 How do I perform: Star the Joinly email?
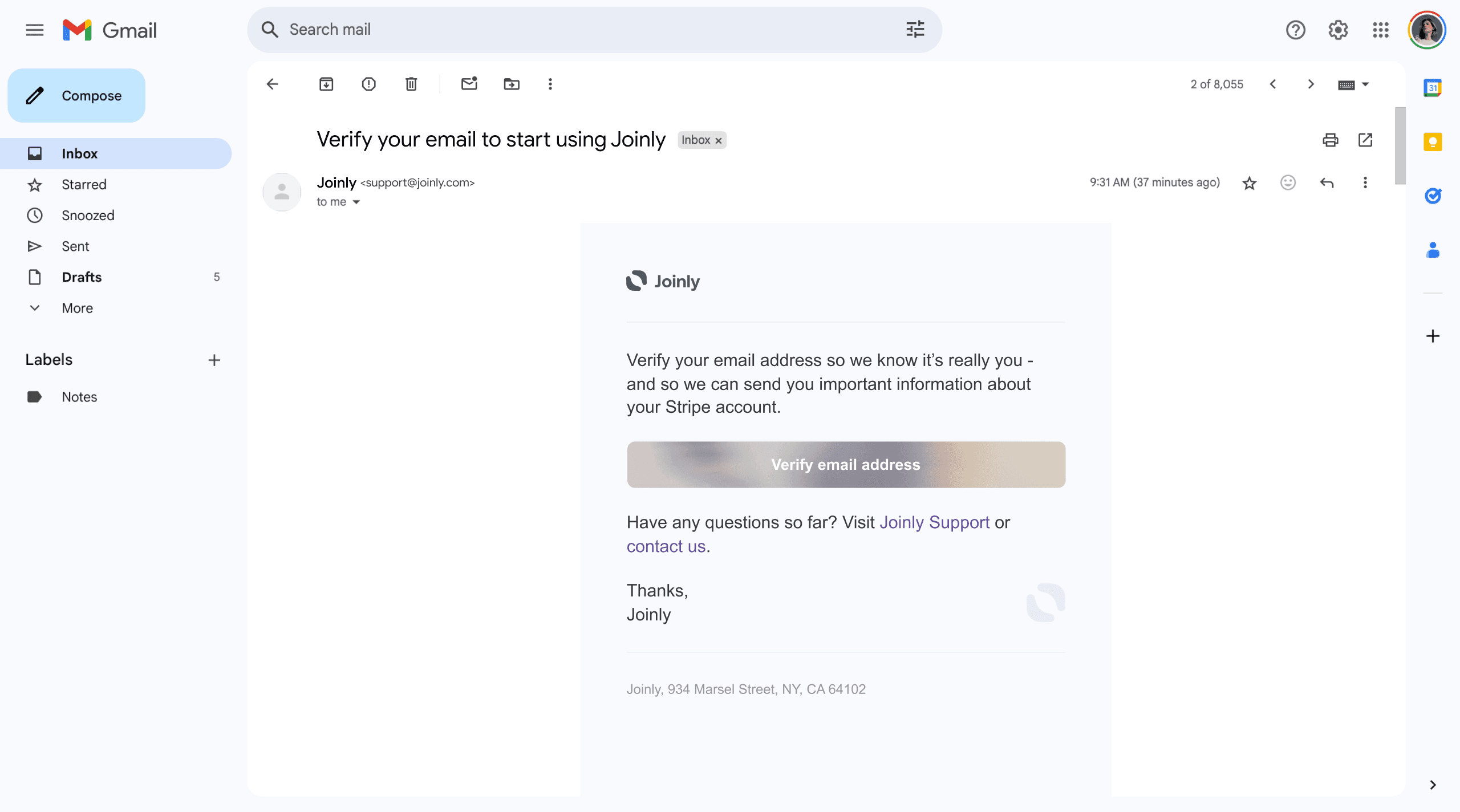1249,183
